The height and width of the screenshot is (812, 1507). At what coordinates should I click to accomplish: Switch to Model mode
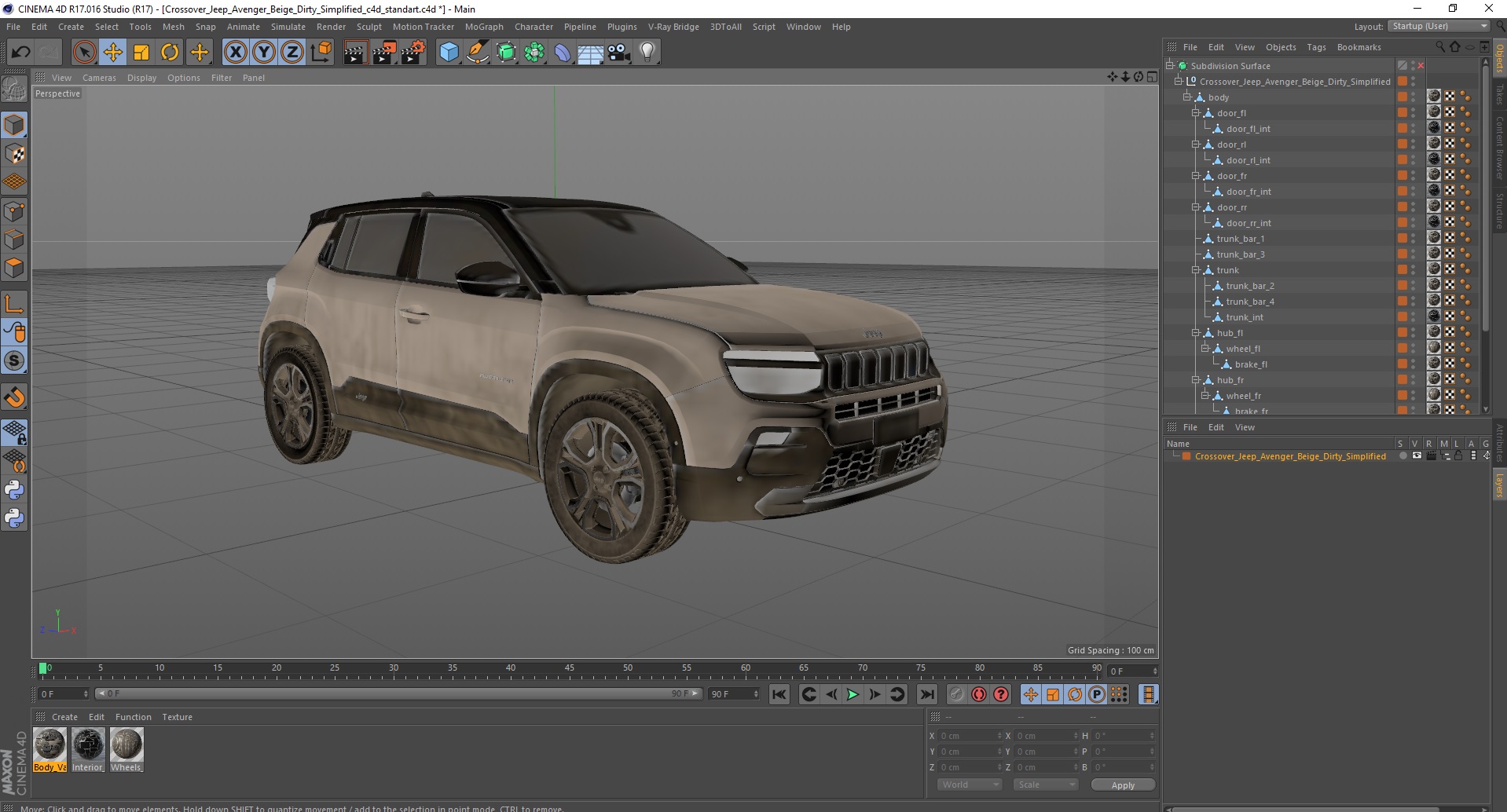pyautogui.click(x=14, y=125)
